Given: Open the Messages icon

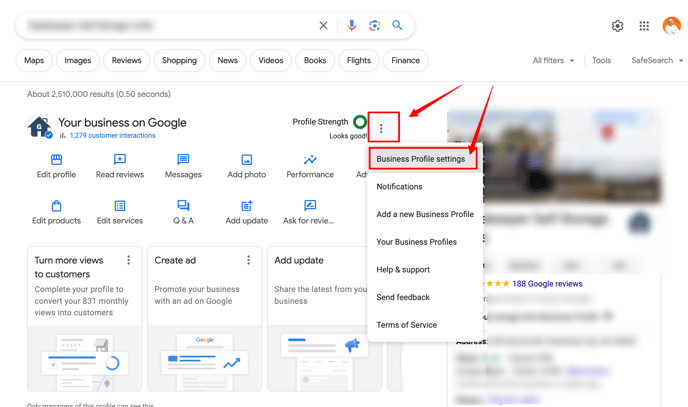Looking at the screenshot, I should pyautogui.click(x=183, y=159).
